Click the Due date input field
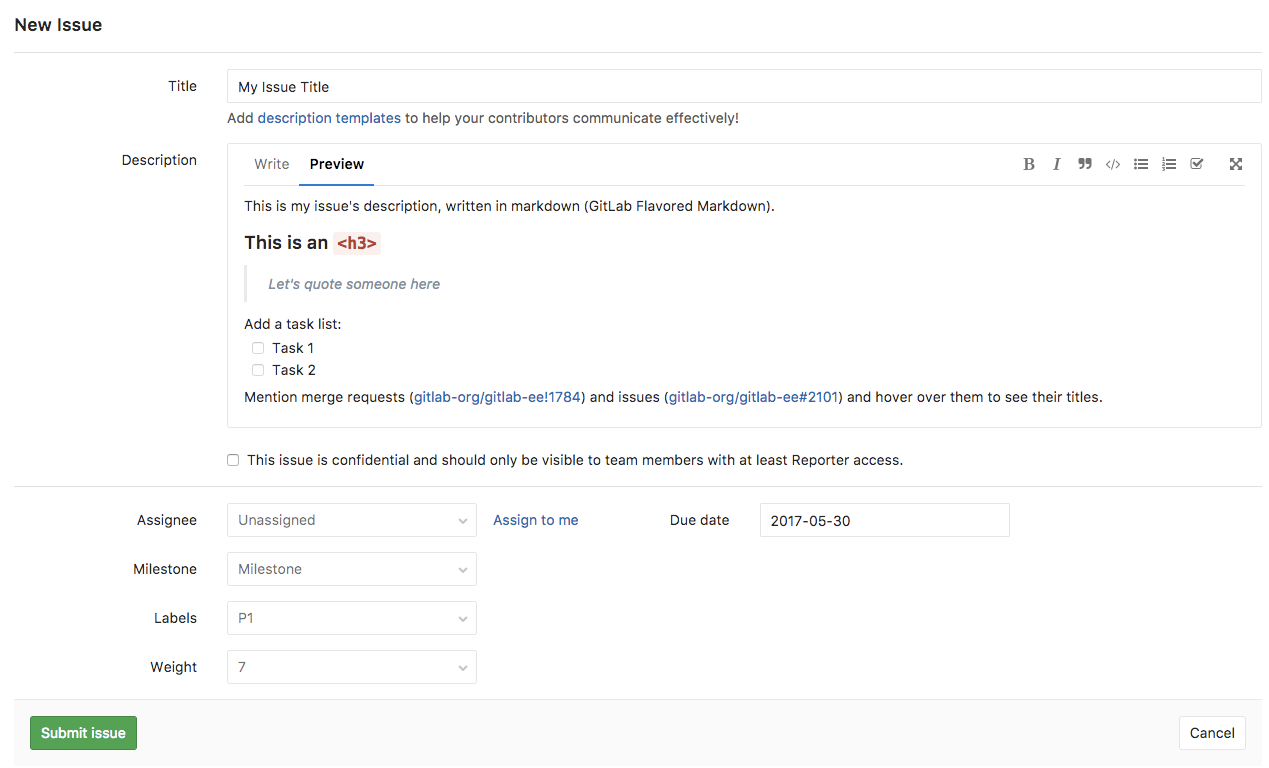 click(884, 520)
